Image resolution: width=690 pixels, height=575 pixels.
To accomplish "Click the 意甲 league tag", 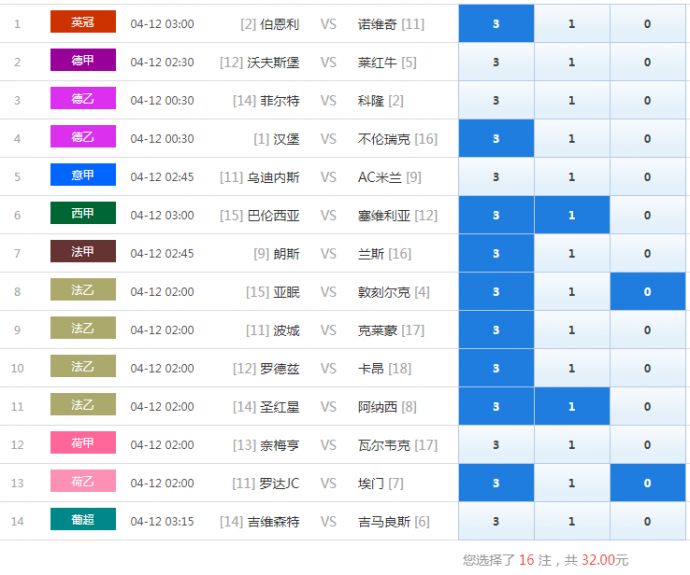I will pos(83,175).
